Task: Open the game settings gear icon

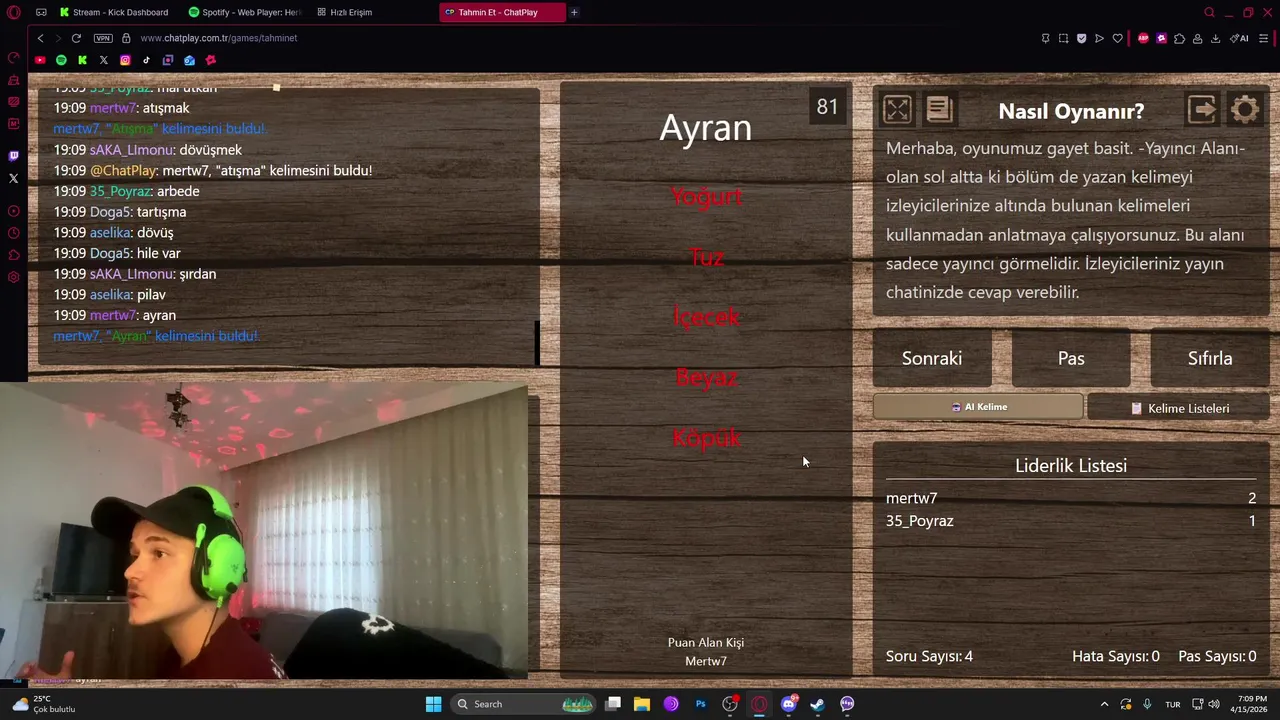Action: pyautogui.click(x=1245, y=109)
